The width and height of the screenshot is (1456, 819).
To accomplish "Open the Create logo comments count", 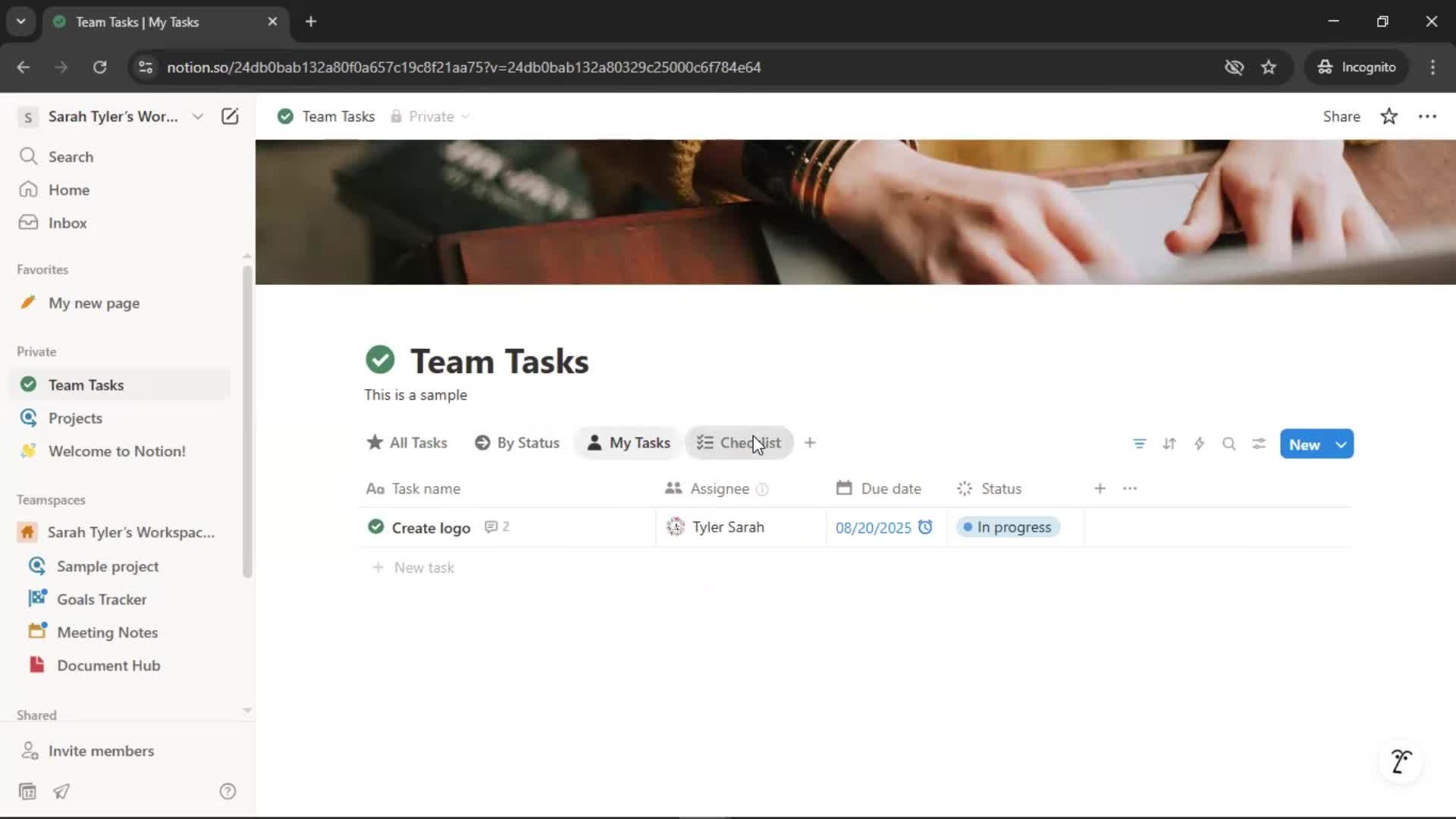I will (x=497, y=527).
